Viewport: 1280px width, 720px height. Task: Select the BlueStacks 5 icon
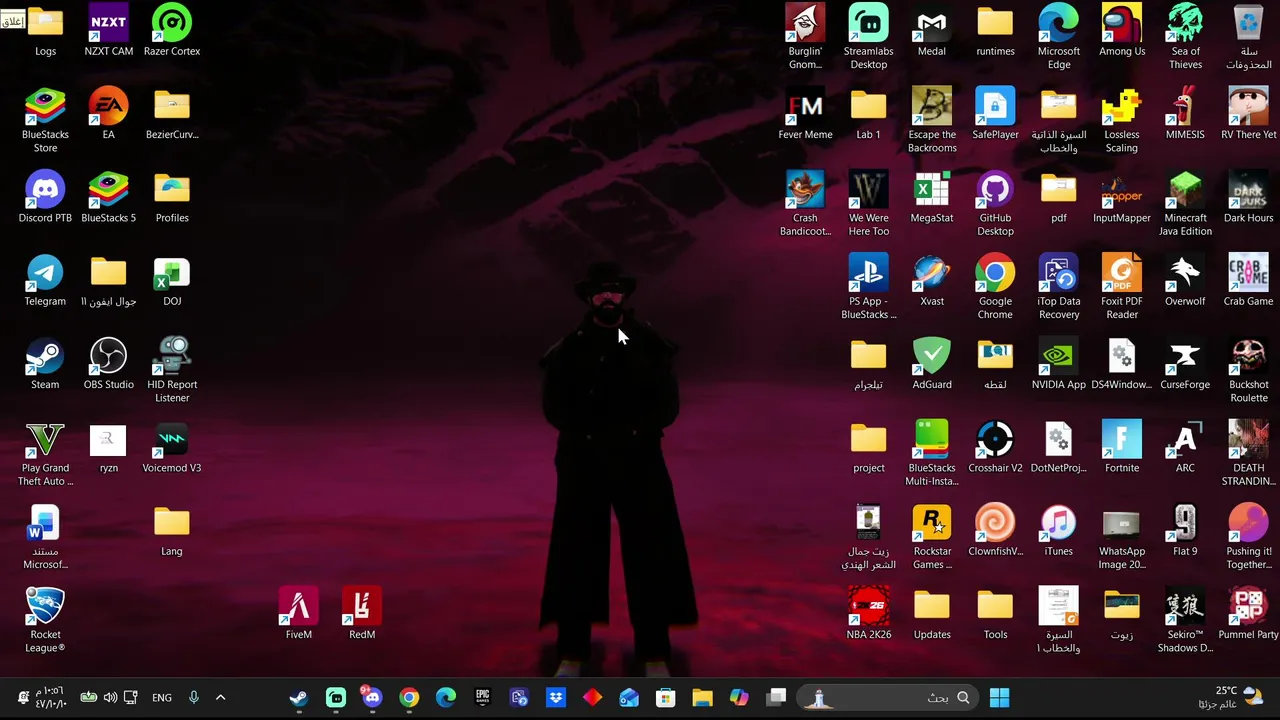click(x=108, y=198)
